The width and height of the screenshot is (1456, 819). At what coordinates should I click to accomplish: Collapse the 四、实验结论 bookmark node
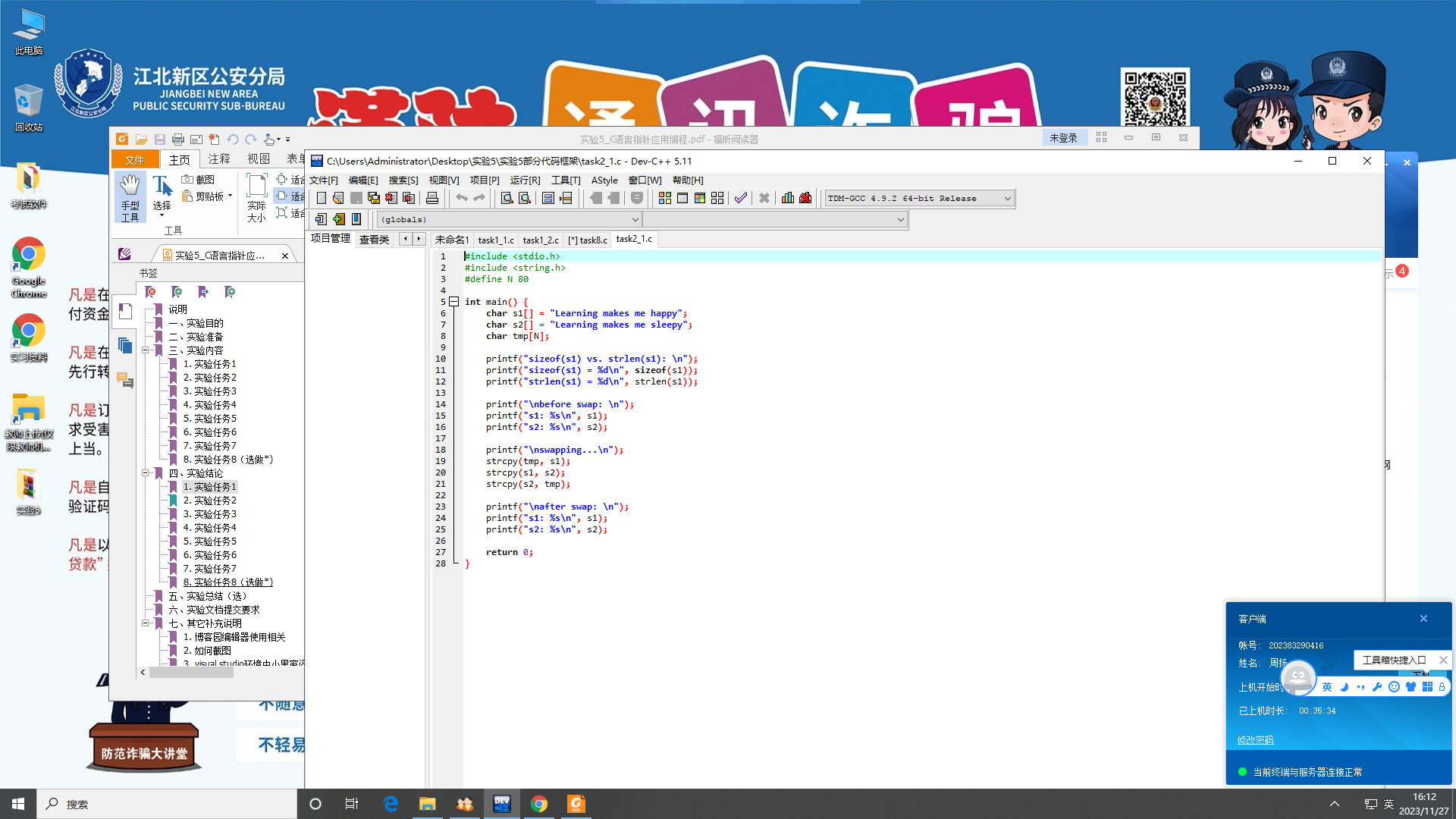click(145, 473)
